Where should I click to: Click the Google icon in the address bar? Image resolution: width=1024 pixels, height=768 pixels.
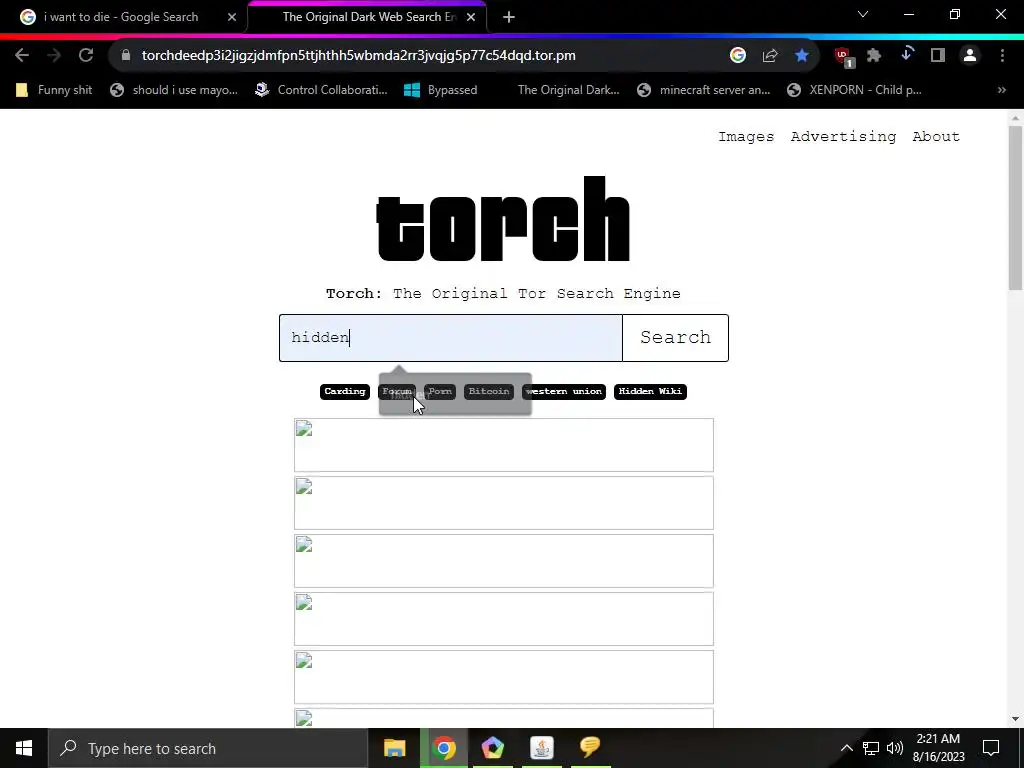click(738, 56)
